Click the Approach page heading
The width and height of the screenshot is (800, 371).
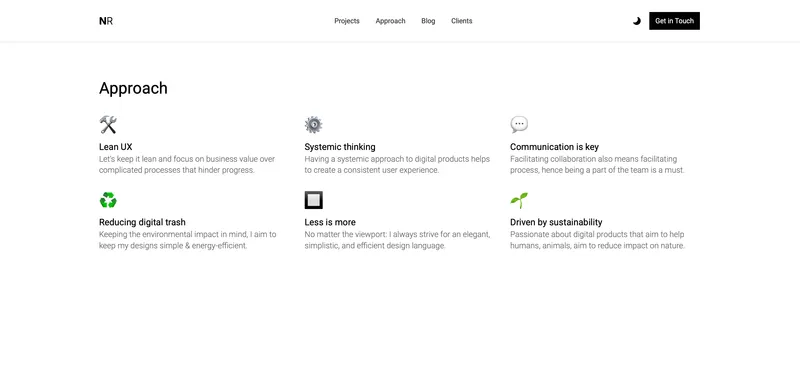point(133,88)
